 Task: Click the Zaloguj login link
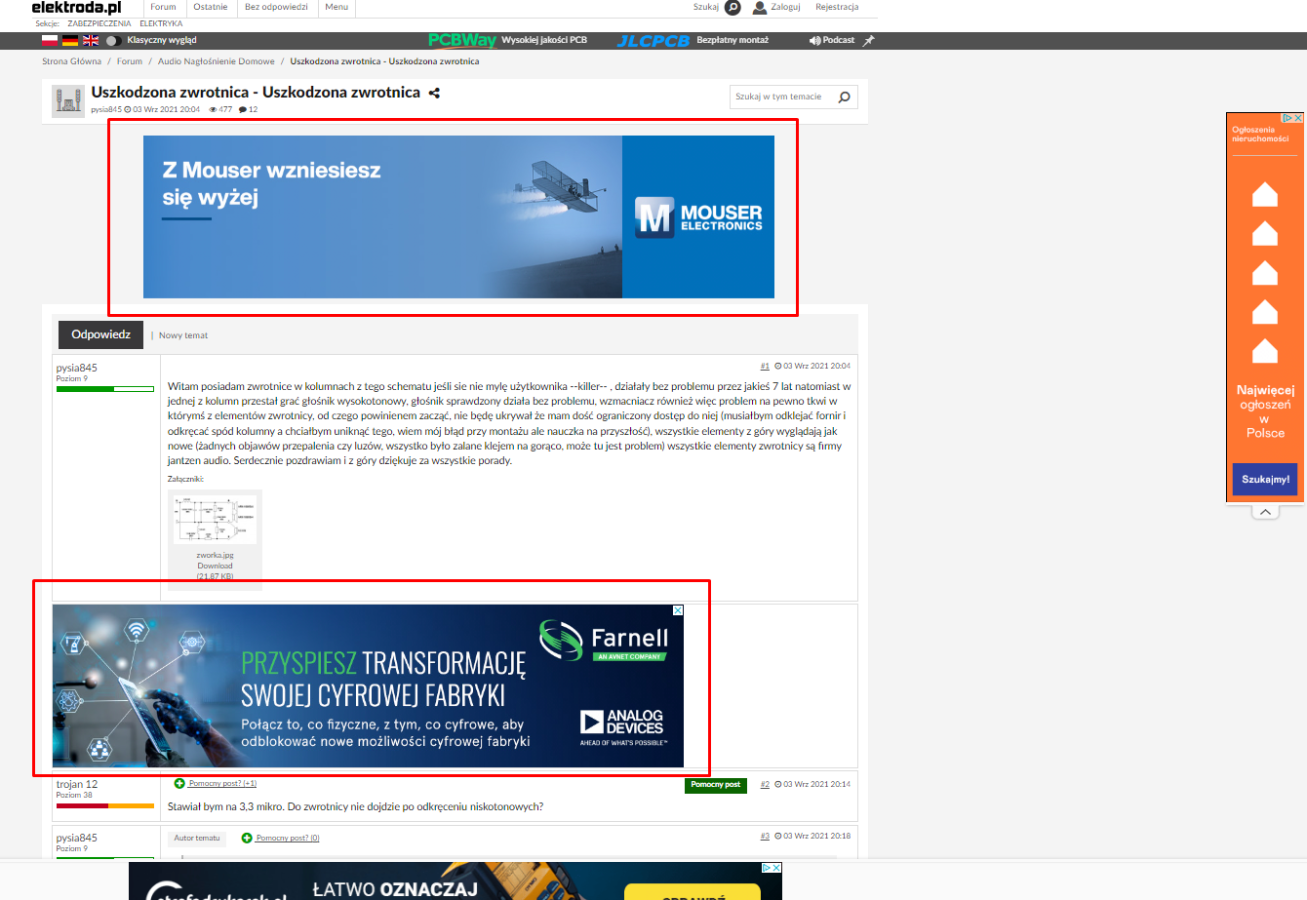pos(786,7)
